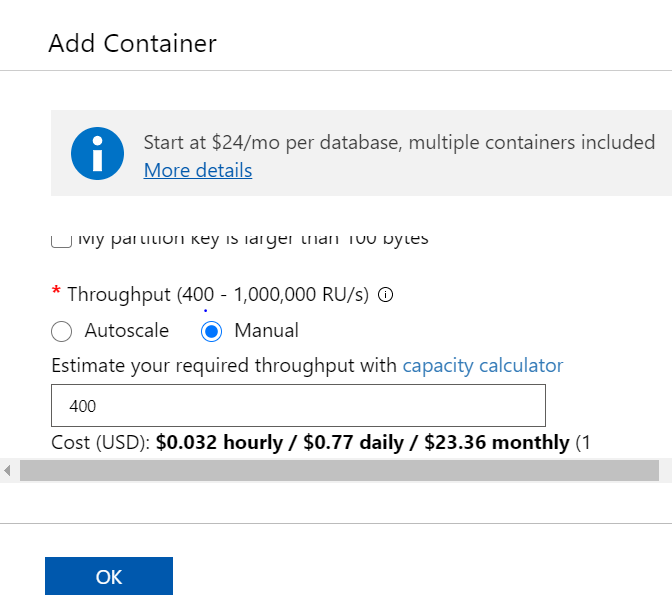Click the partition key checkbox label text
The width and height of the screenshot is (672, 610).
pyautogui.click(x=252, y=239)
